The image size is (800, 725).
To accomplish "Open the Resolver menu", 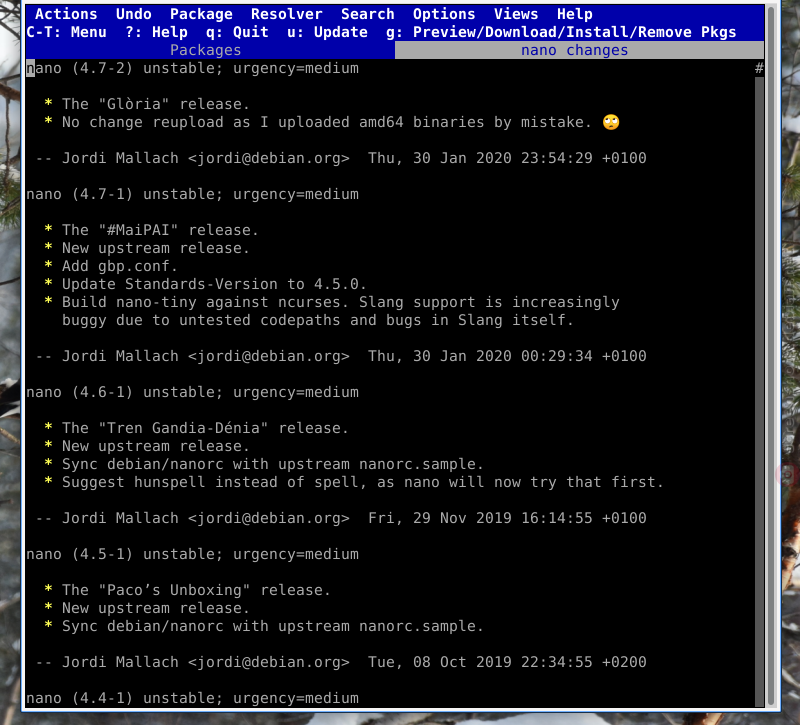I will coord(287,14).
